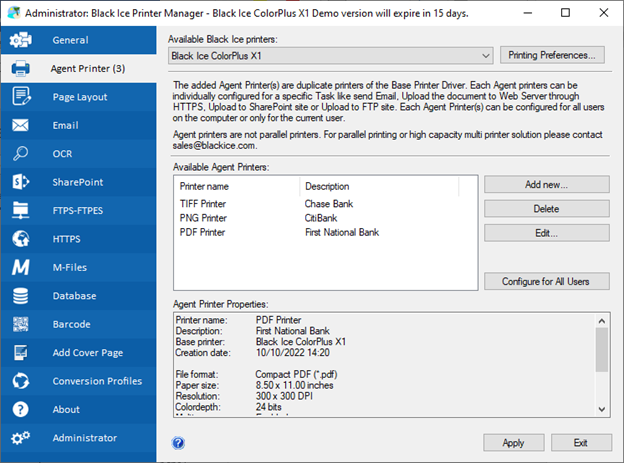Viewport: 624px width, 463px height.
Task: Delete the selected agent printer
Action: (x=546, y=209)
